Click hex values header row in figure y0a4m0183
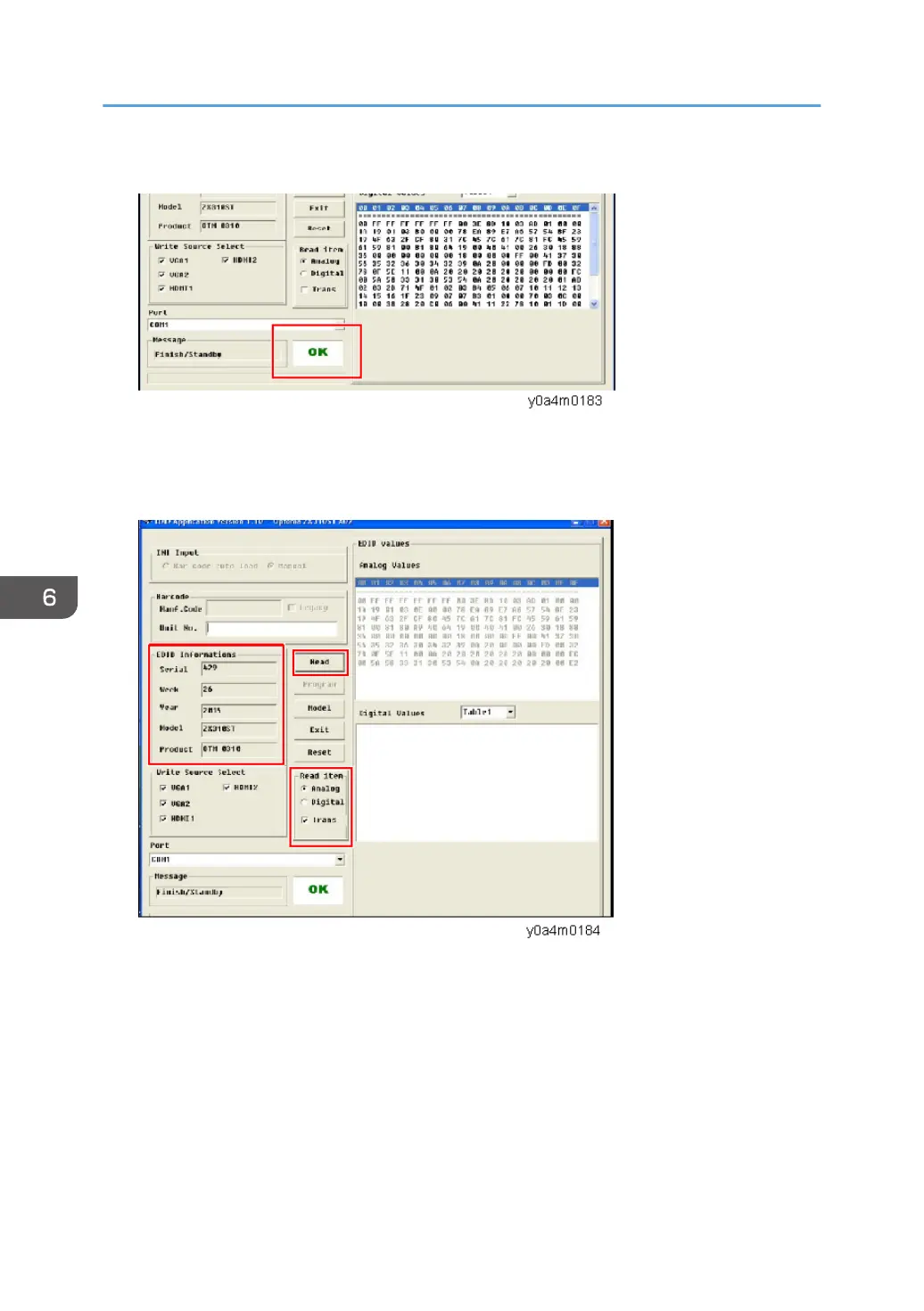This screenshot has height=1311, width=924. point(473,208)
